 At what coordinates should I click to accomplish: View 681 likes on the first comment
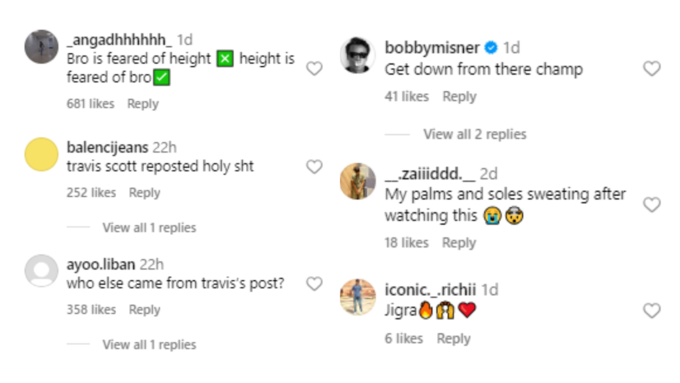[90, 104]
